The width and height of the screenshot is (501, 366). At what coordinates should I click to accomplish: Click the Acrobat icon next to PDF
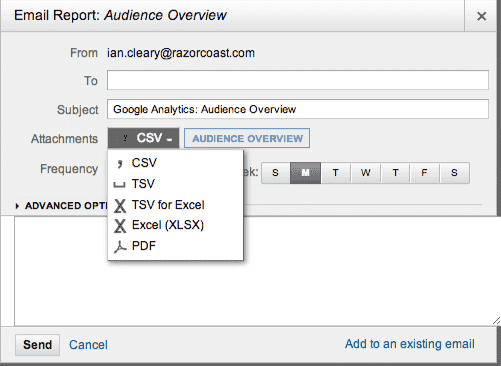(x=120, y=247)
